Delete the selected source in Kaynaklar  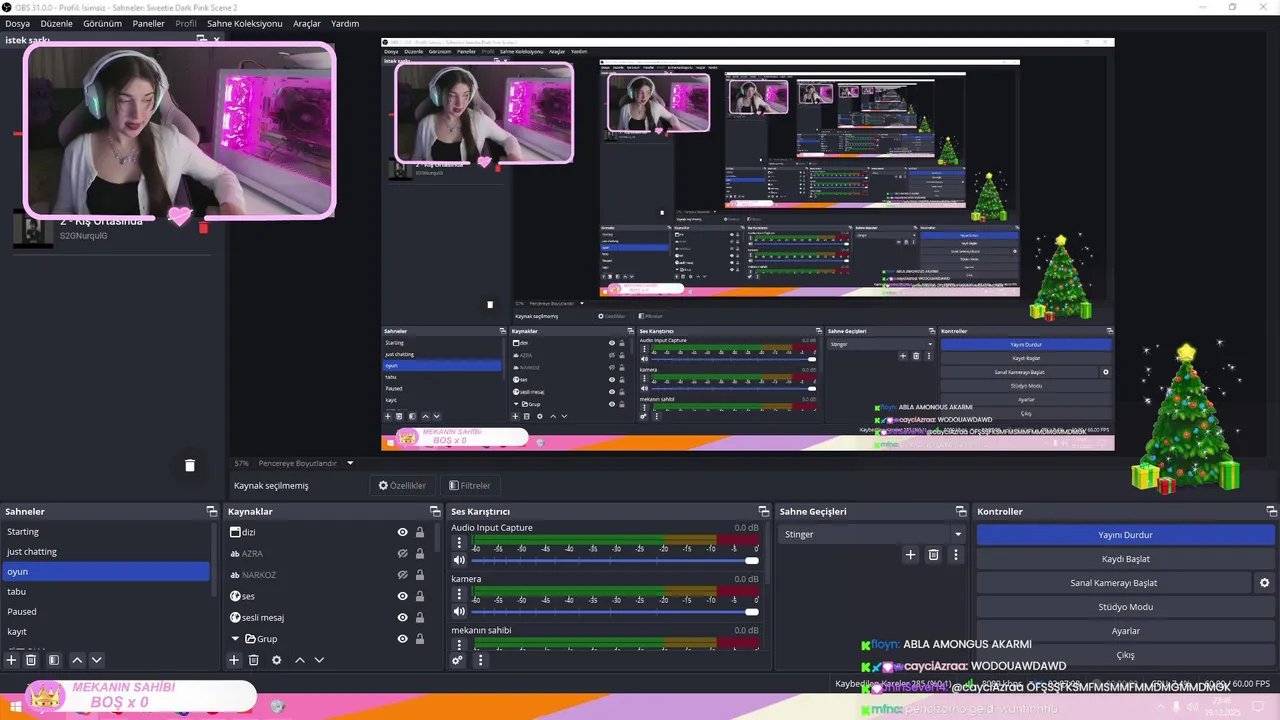pos(254,660)
